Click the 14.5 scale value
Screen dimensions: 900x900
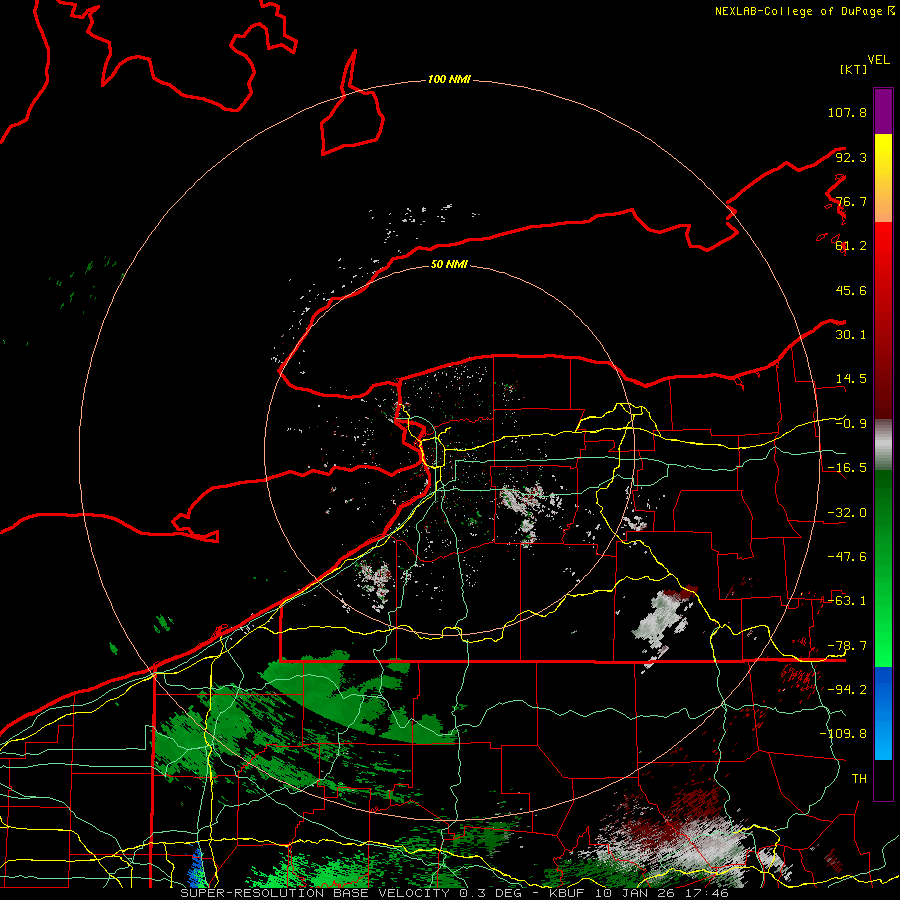pos(851,379)
